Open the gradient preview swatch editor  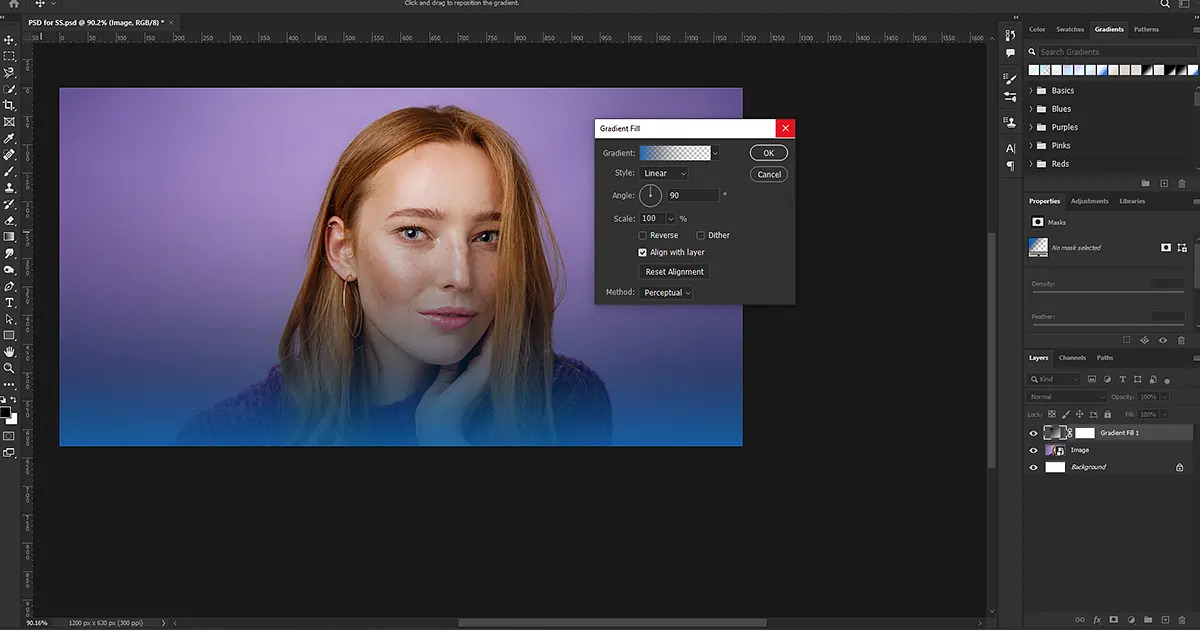pos(675,152)
